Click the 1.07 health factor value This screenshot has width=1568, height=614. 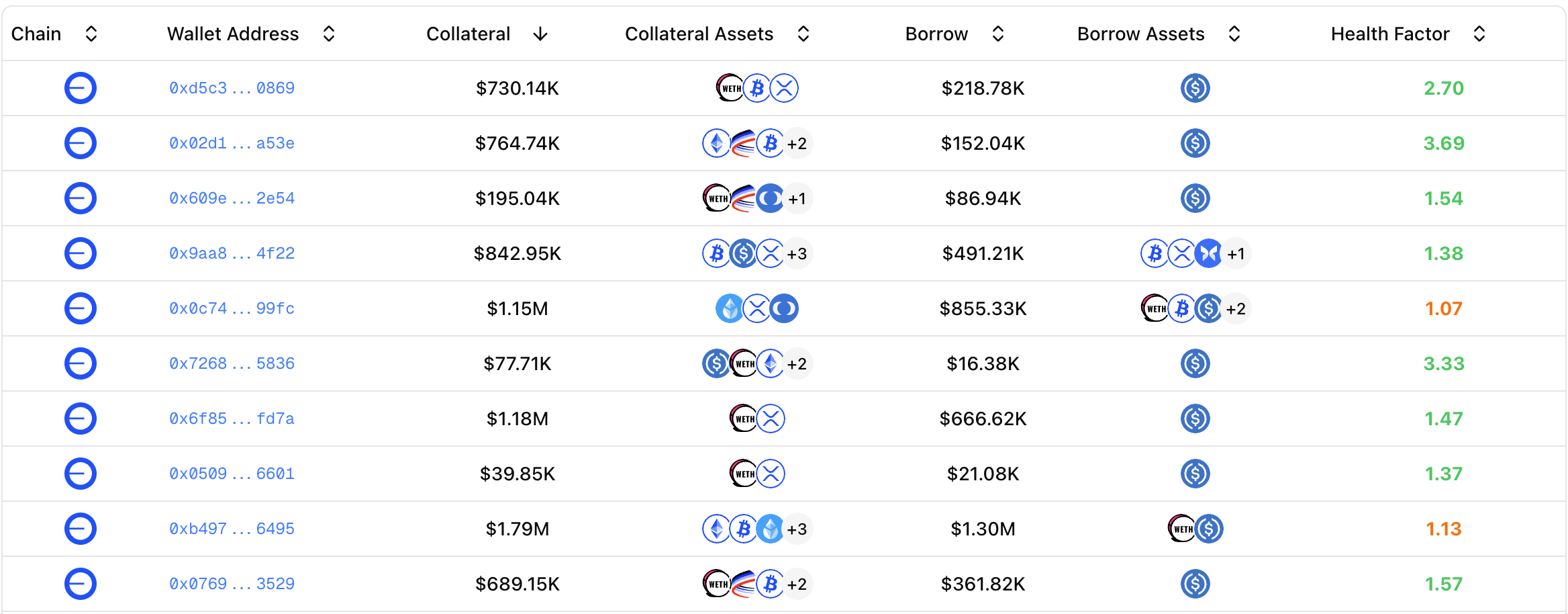[x=1443, y=308]
